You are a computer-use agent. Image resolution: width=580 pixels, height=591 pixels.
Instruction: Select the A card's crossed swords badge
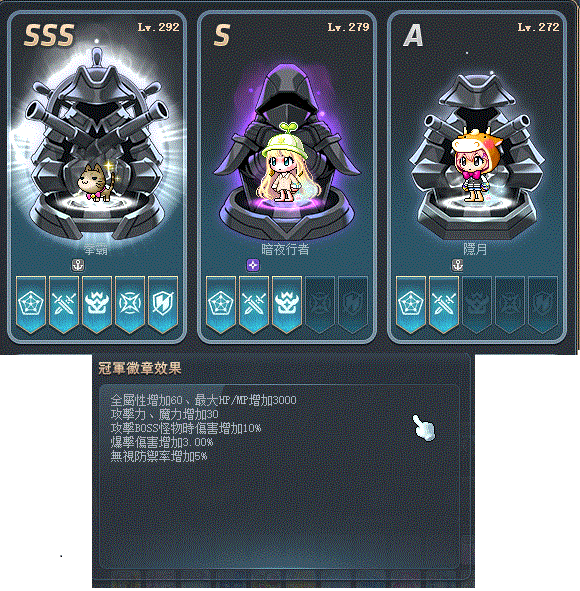pos(444,305)
